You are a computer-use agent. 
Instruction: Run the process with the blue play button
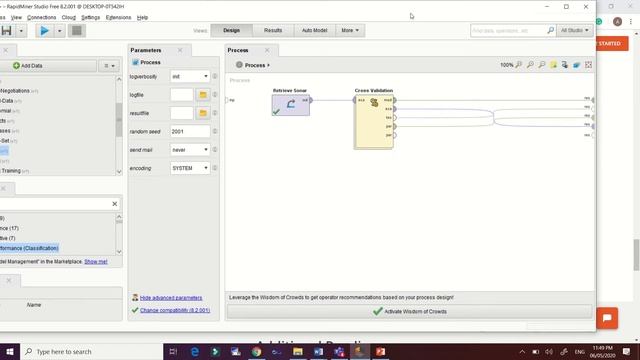point(44,31)
